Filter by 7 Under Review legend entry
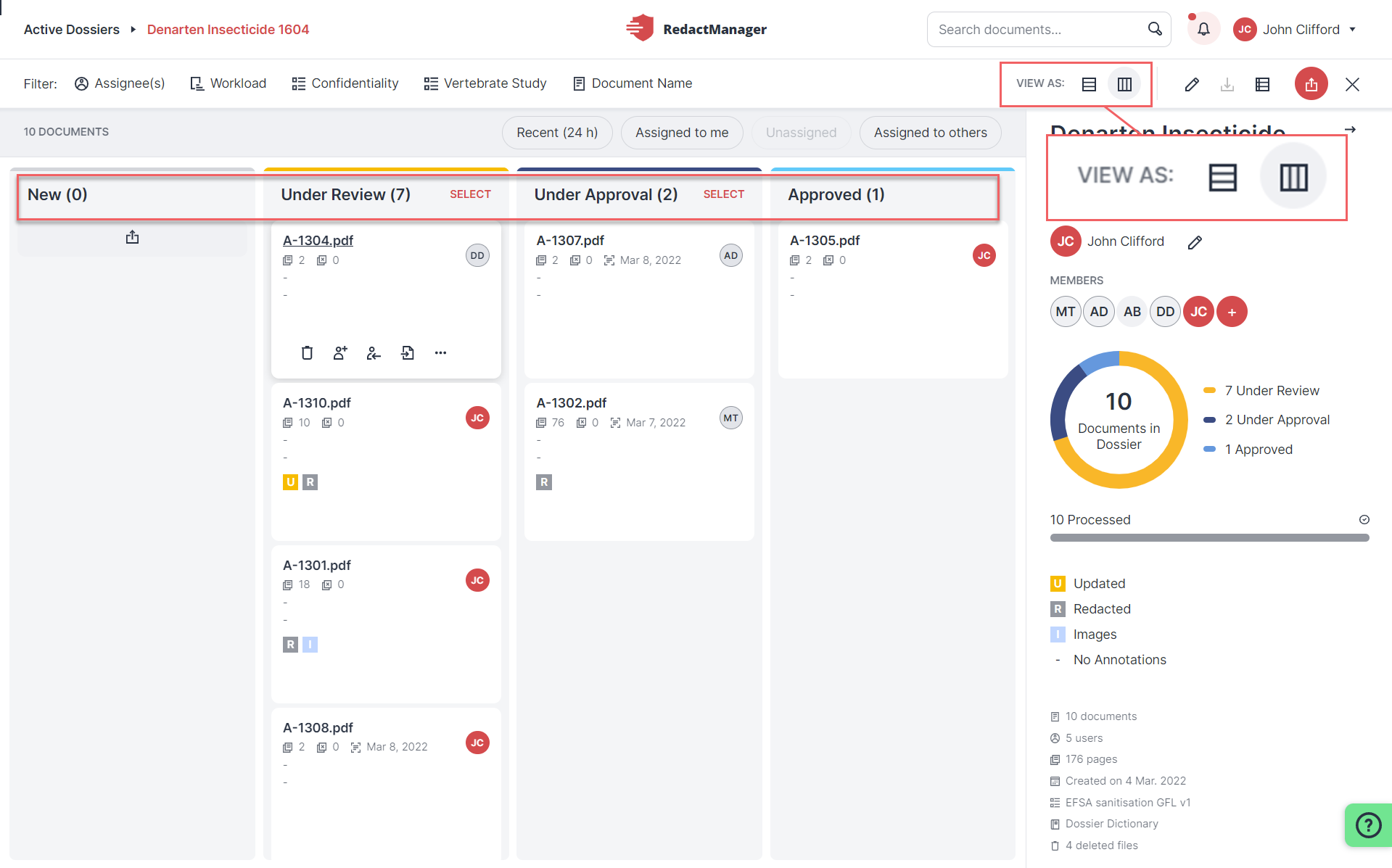 pos(1261,391)
